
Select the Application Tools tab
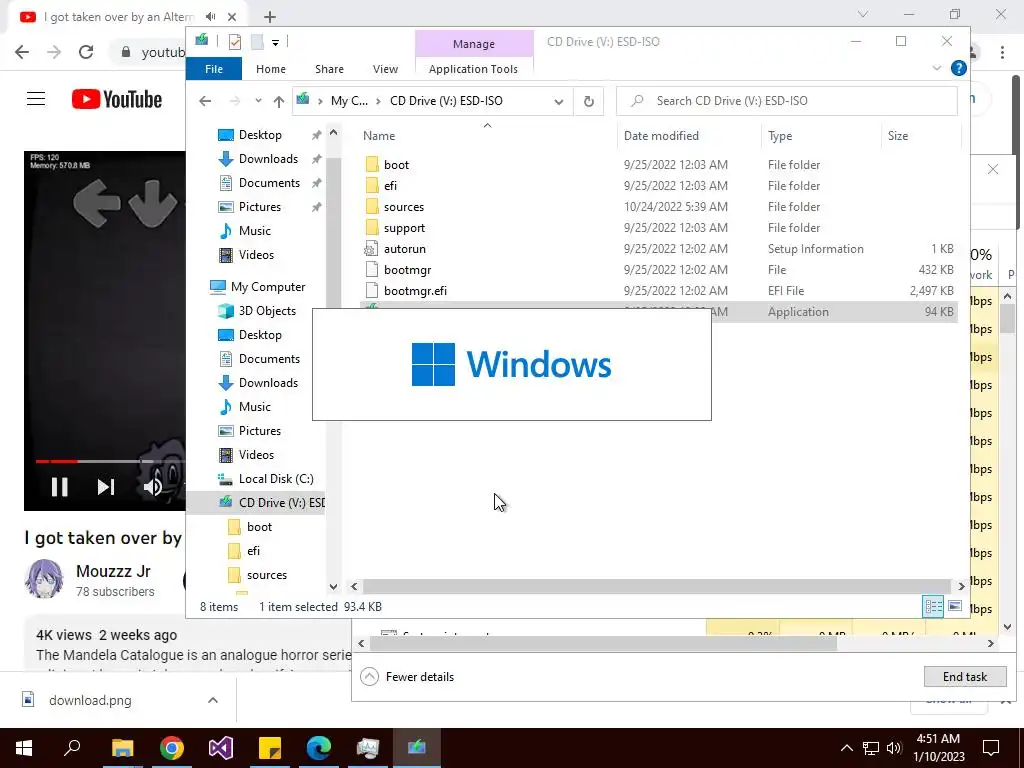[x=473, y=69]
